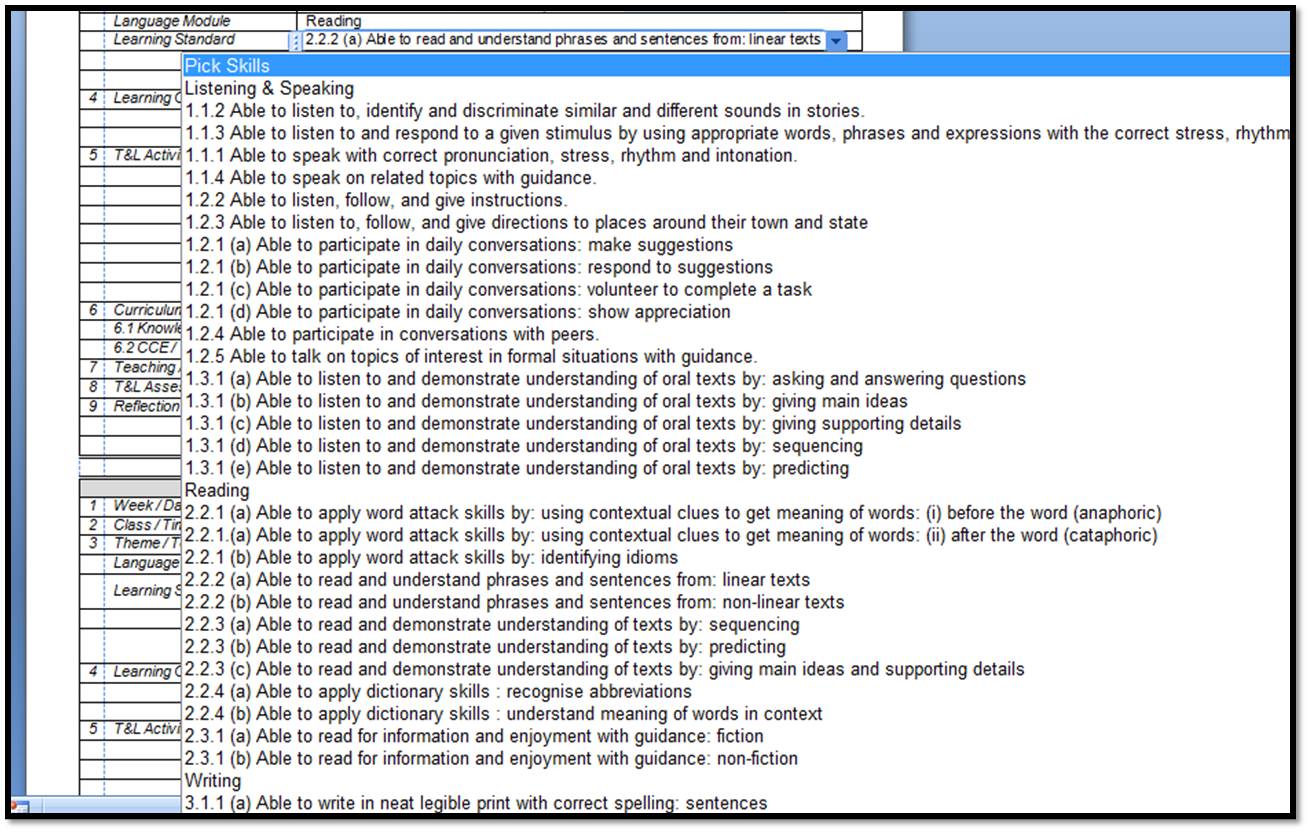Select 2.3.1 (b) read for enjoyment: non-fiction
The width and height of the screenshot is (1309, 832).
tap(491, 758)
